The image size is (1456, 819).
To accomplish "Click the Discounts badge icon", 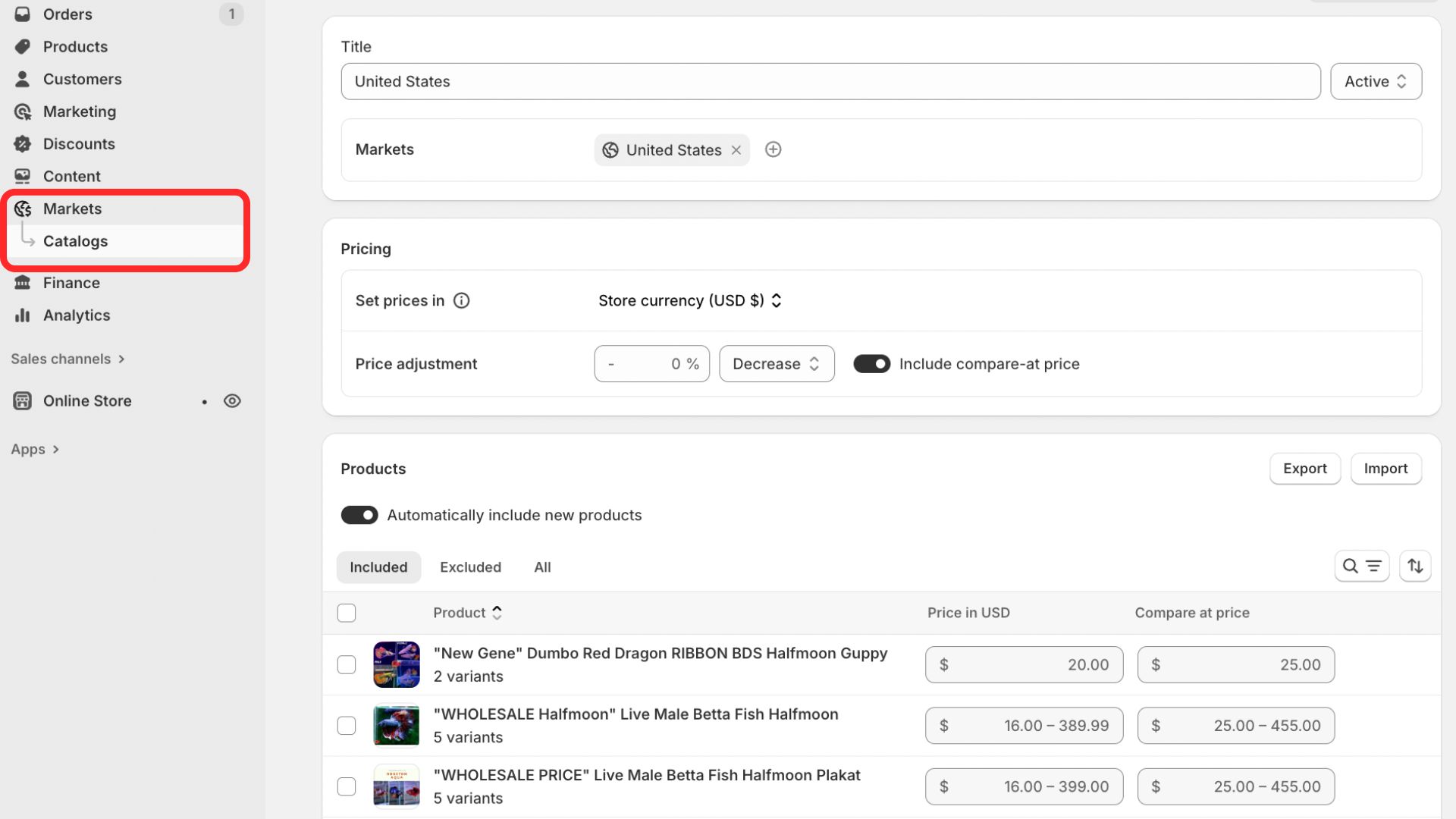I will (x=23, y=144).
